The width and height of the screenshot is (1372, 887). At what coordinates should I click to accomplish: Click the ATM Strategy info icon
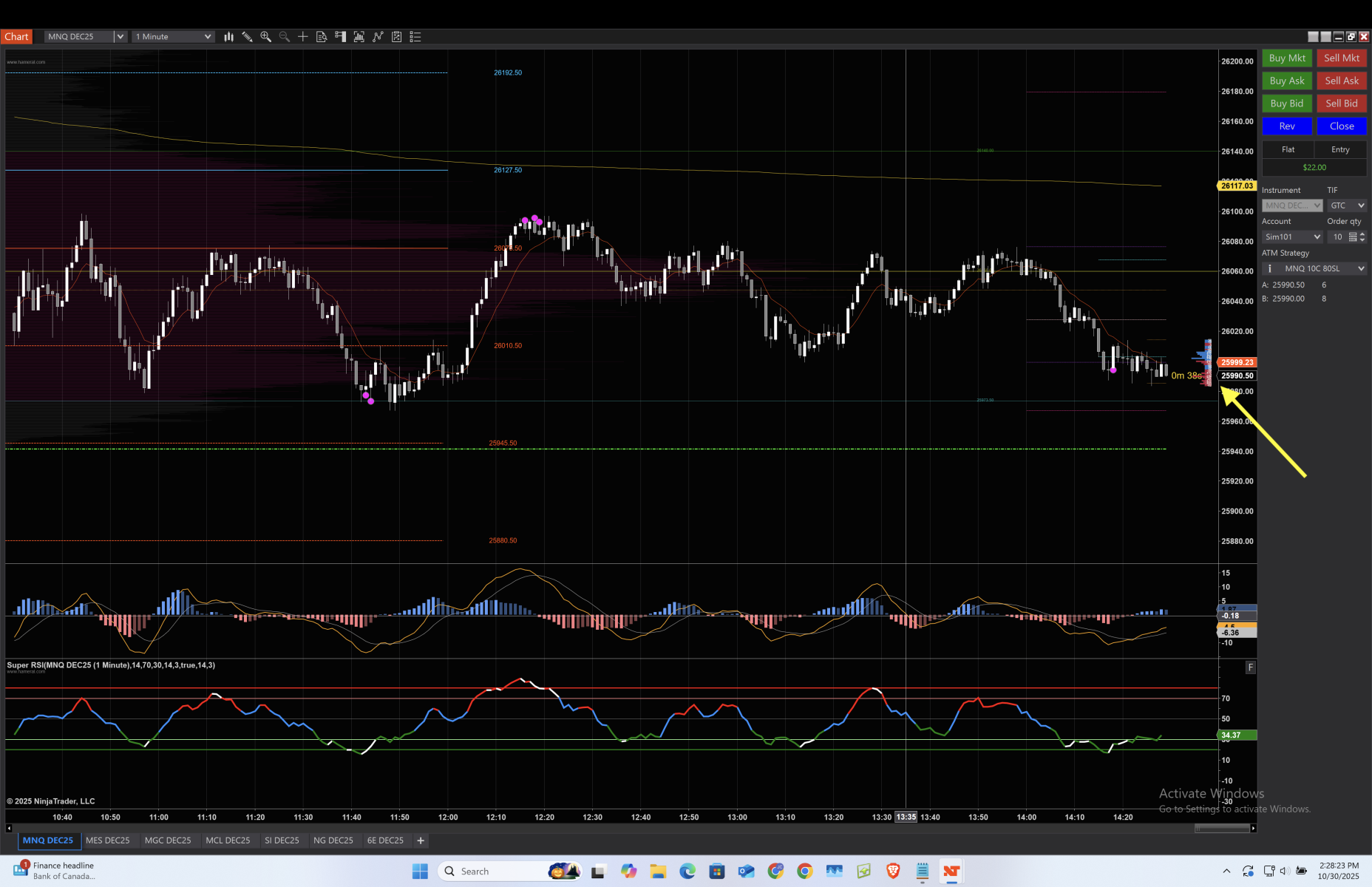[x=1269, y=268]
